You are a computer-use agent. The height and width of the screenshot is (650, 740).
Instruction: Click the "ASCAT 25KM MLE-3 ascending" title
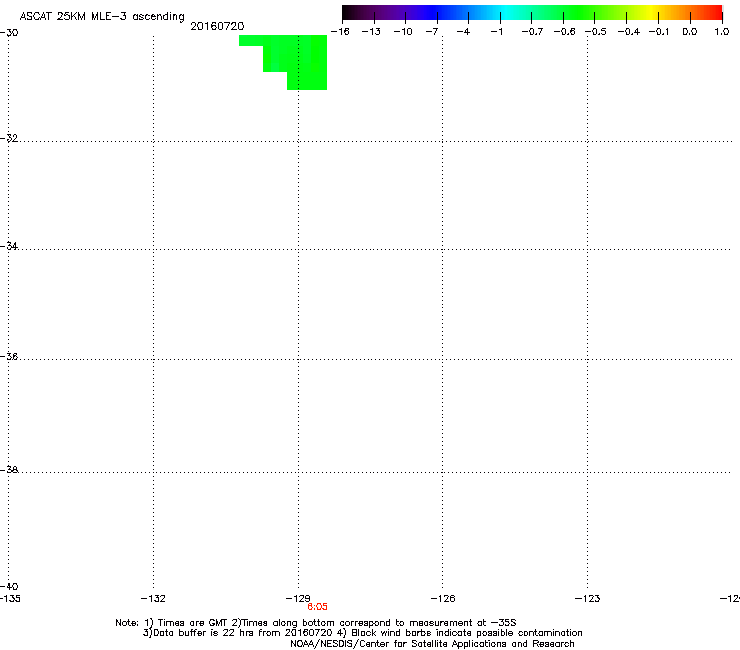(102, 17)
